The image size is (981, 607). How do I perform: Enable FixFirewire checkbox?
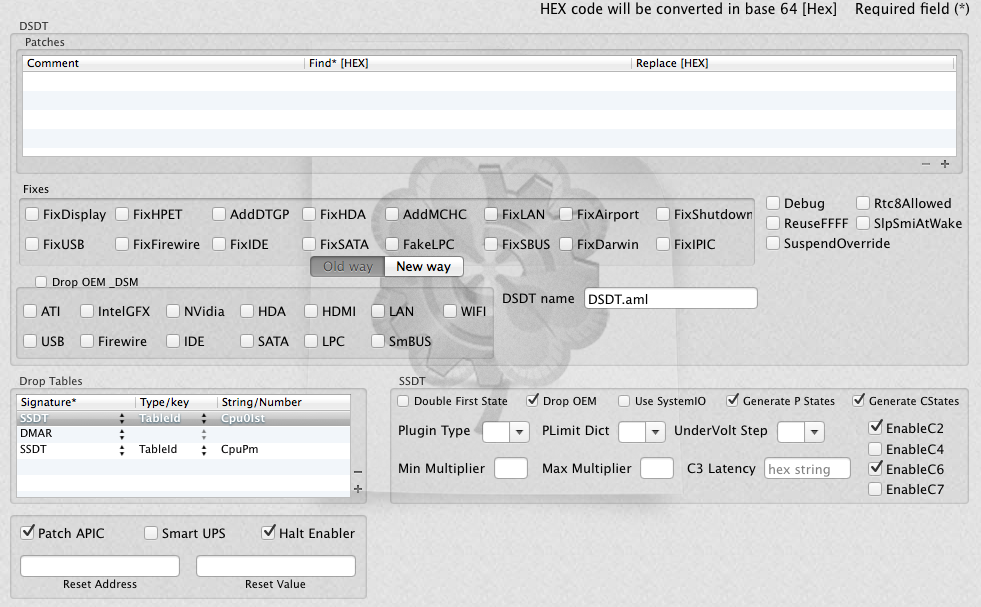tap(122, 244)
